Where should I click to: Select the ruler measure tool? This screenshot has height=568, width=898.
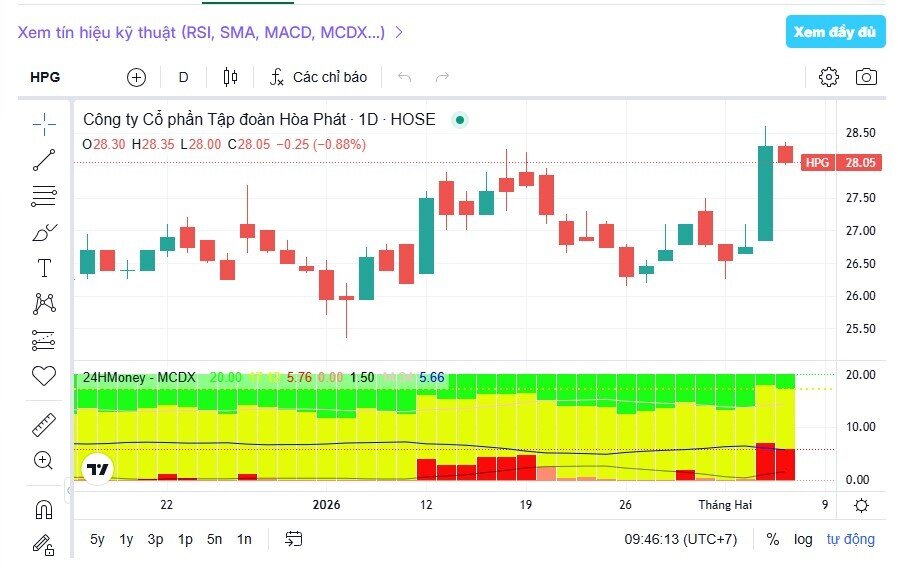pyautogui.click(x=44, y=425)
